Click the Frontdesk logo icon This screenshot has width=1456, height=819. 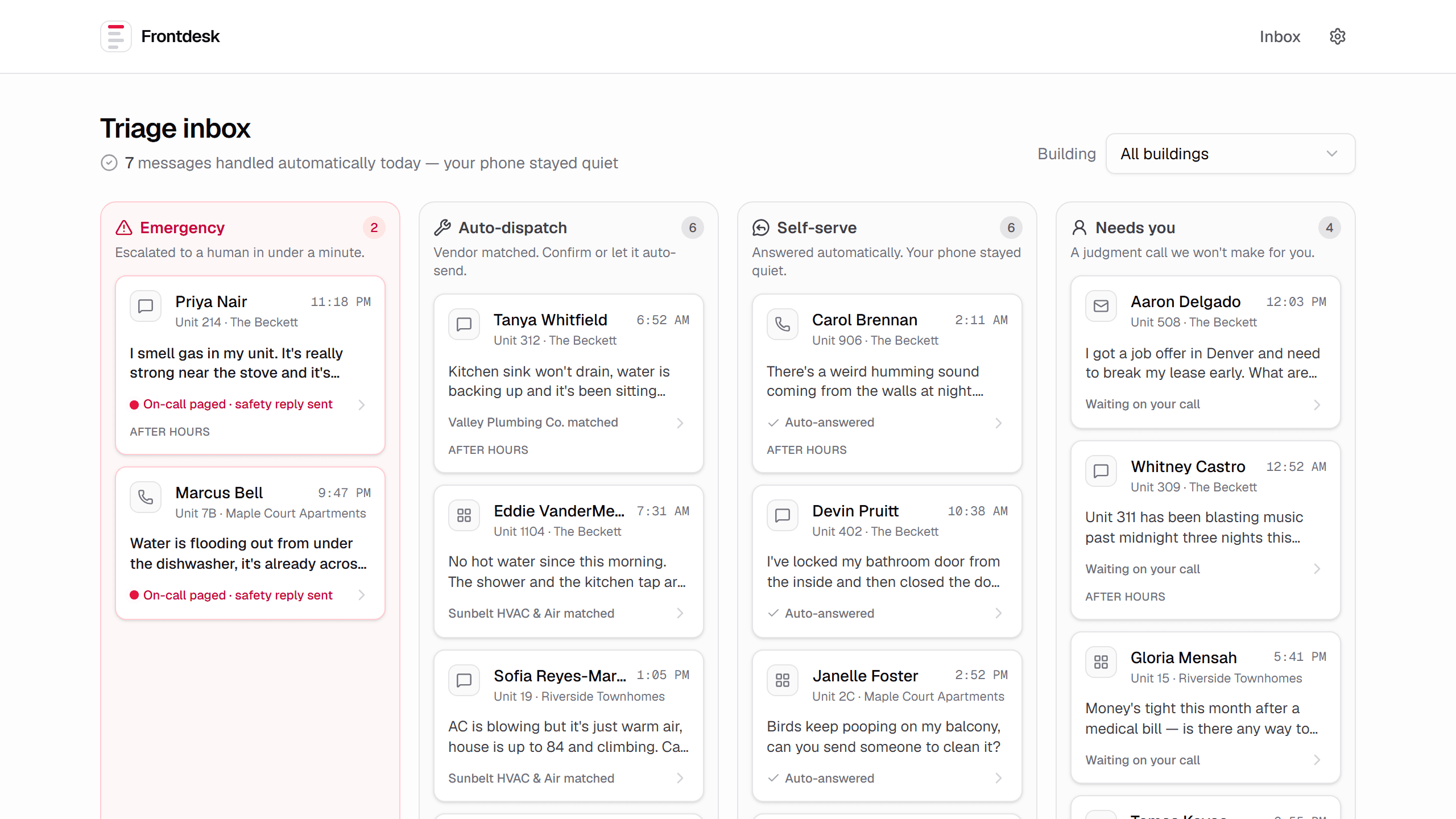[x=116, y=36]
